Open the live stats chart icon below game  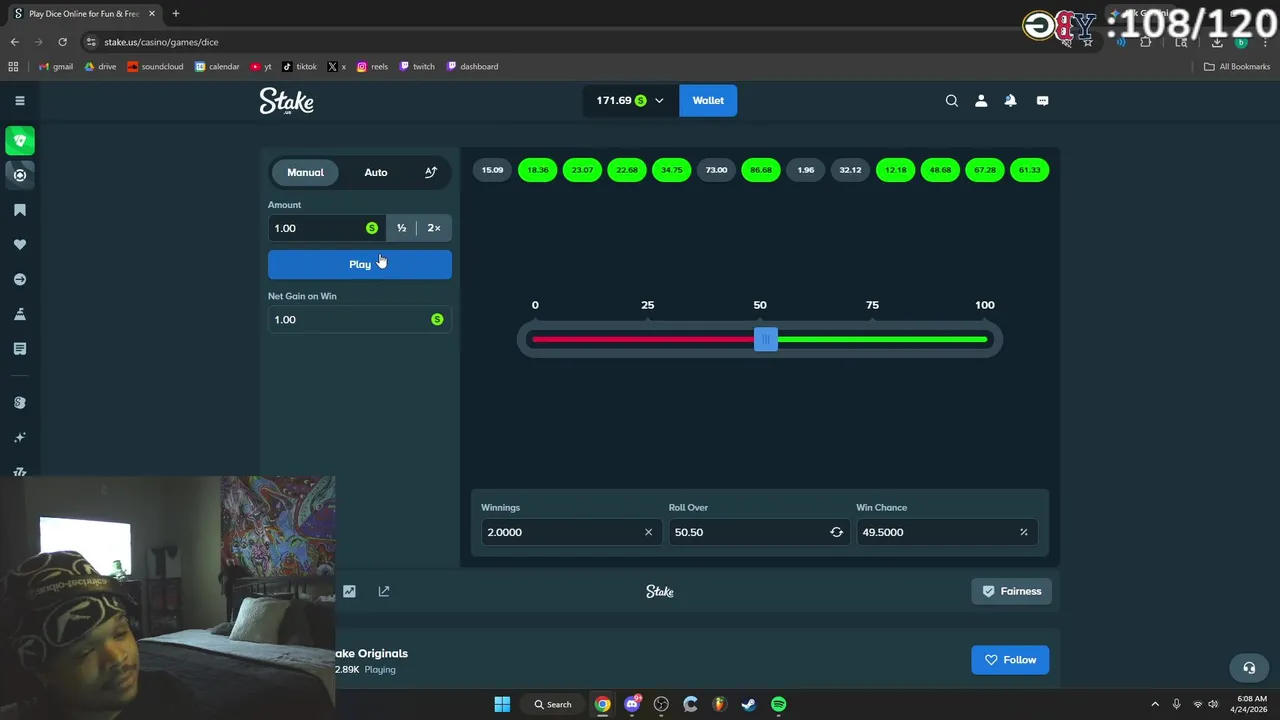[349, 591]
